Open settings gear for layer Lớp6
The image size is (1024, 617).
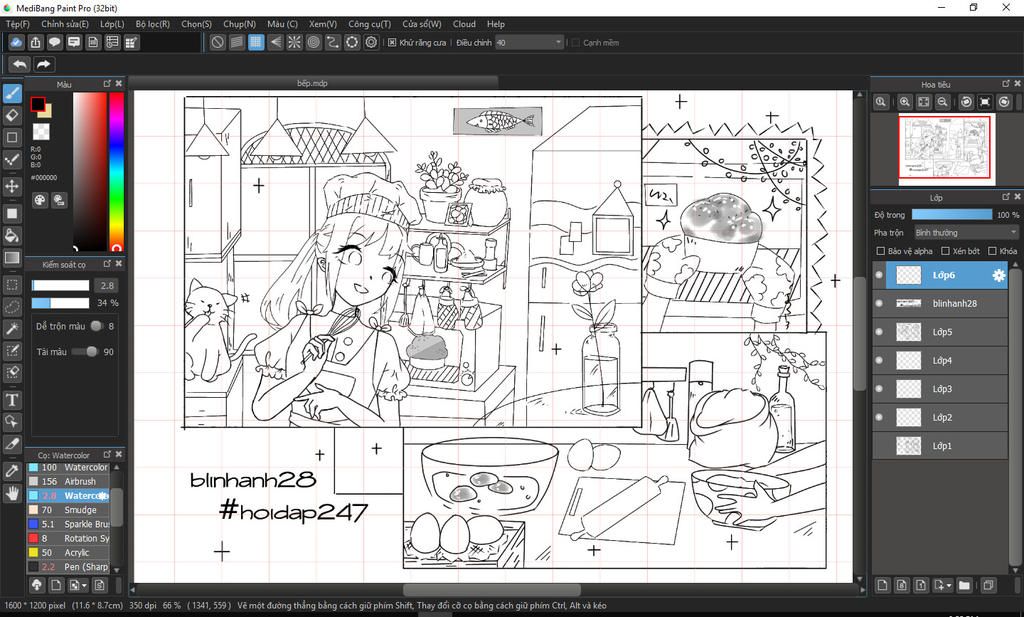click(x=999, y=276)
